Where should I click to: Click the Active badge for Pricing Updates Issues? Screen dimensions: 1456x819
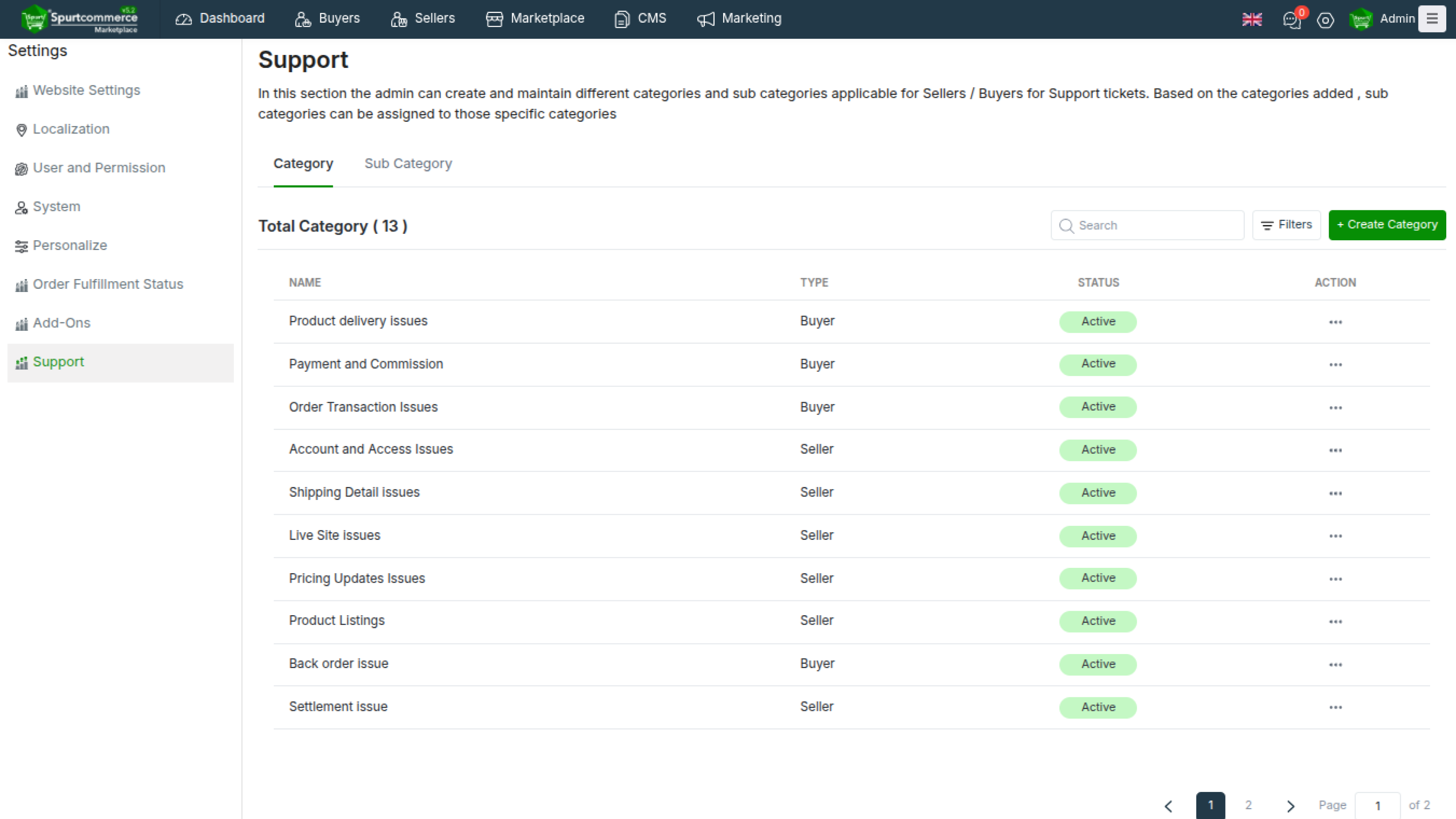(x=1098, y=579)
